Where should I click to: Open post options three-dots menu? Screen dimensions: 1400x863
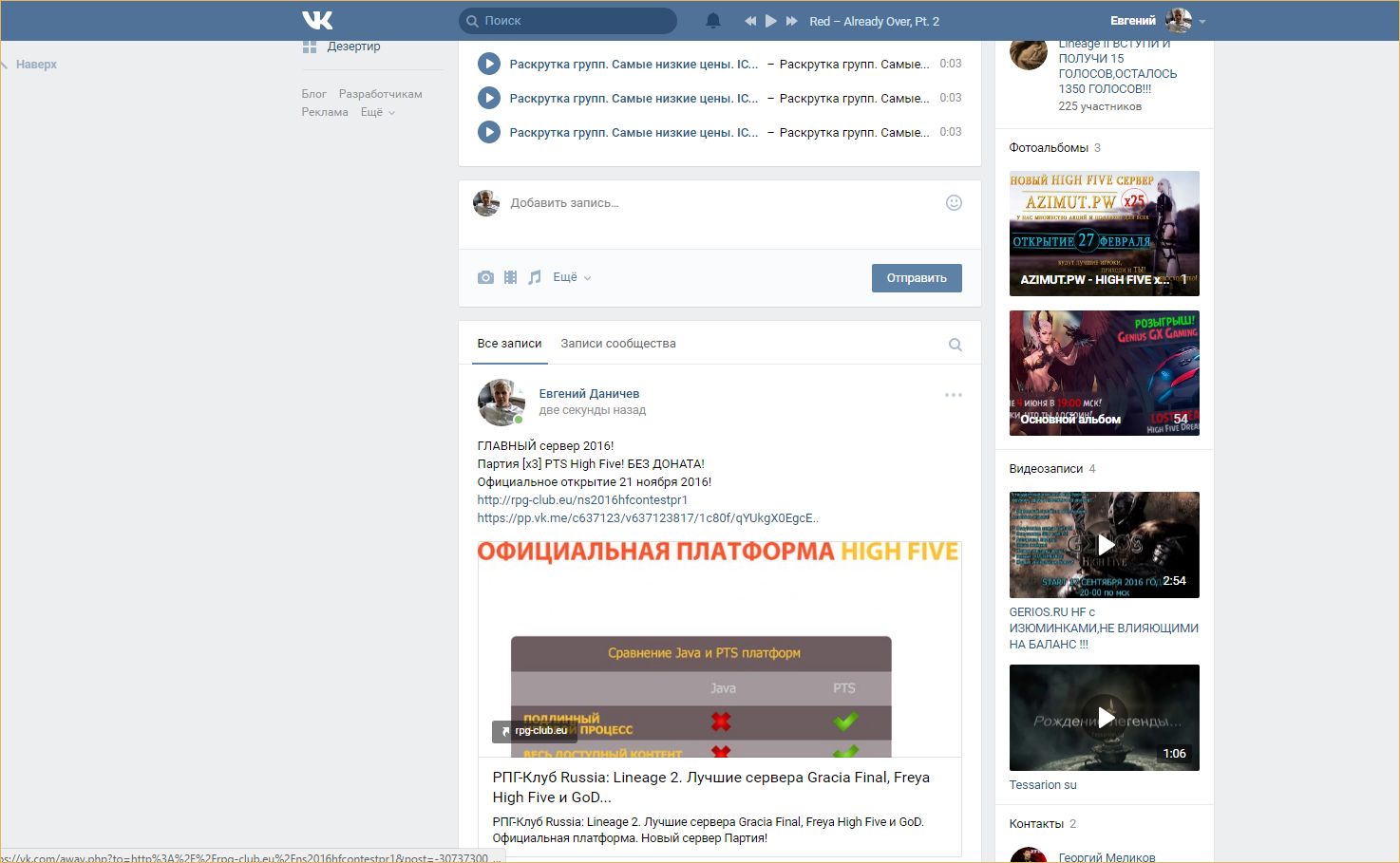[953, 395]
